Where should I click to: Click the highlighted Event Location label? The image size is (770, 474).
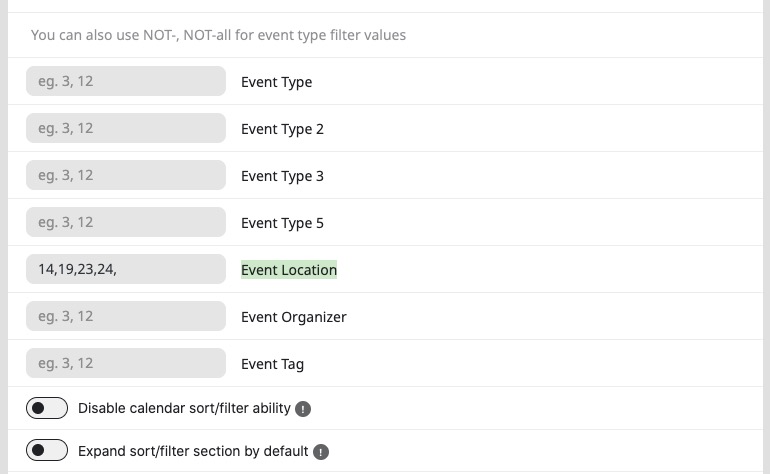289,270
